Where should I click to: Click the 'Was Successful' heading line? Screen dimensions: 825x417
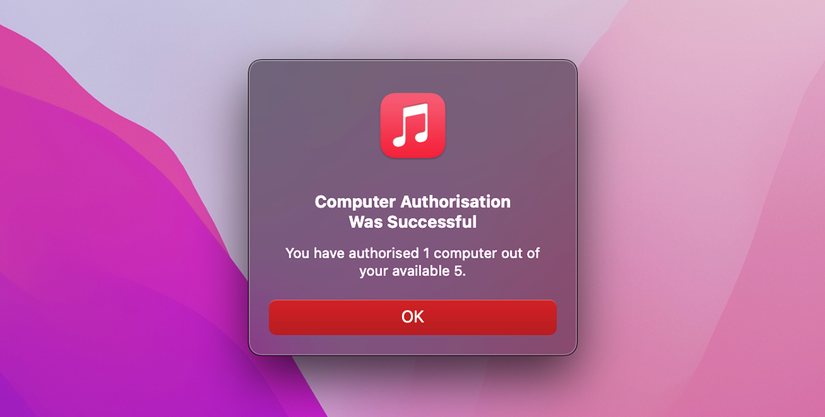[412, 222]
